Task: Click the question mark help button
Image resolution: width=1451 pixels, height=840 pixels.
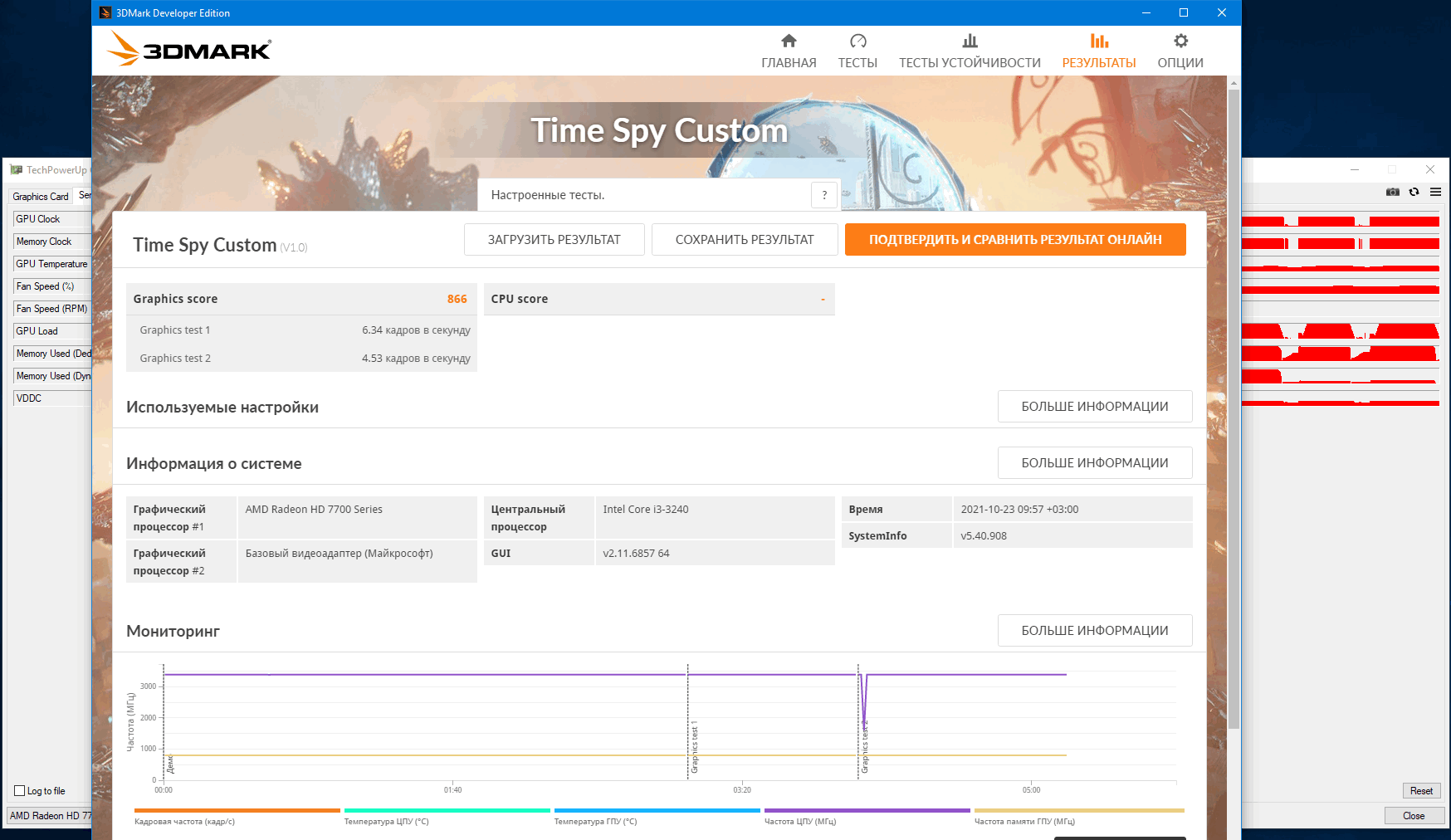Action: coord(824,195)
